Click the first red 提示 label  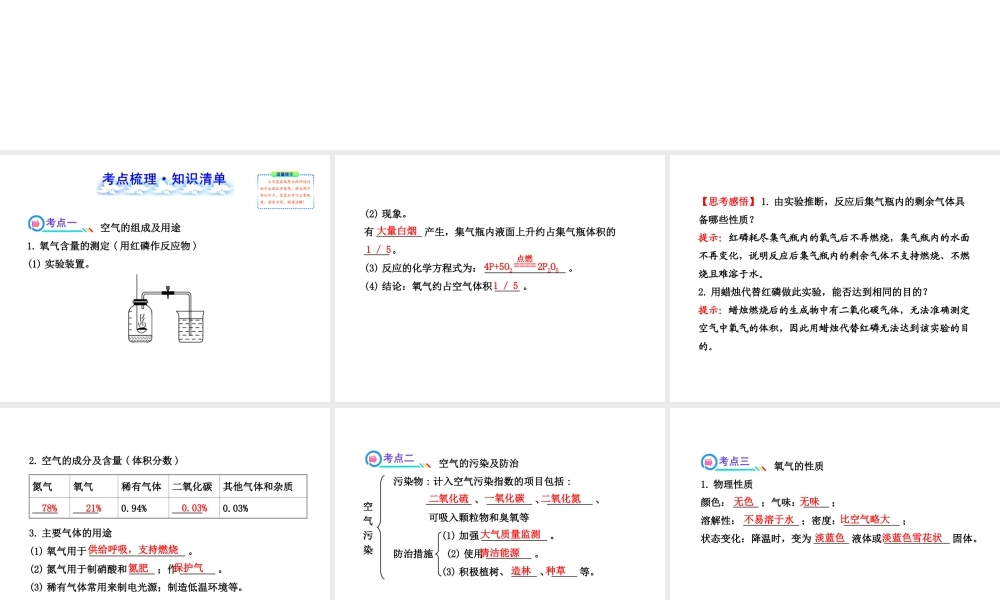[710, 237]
